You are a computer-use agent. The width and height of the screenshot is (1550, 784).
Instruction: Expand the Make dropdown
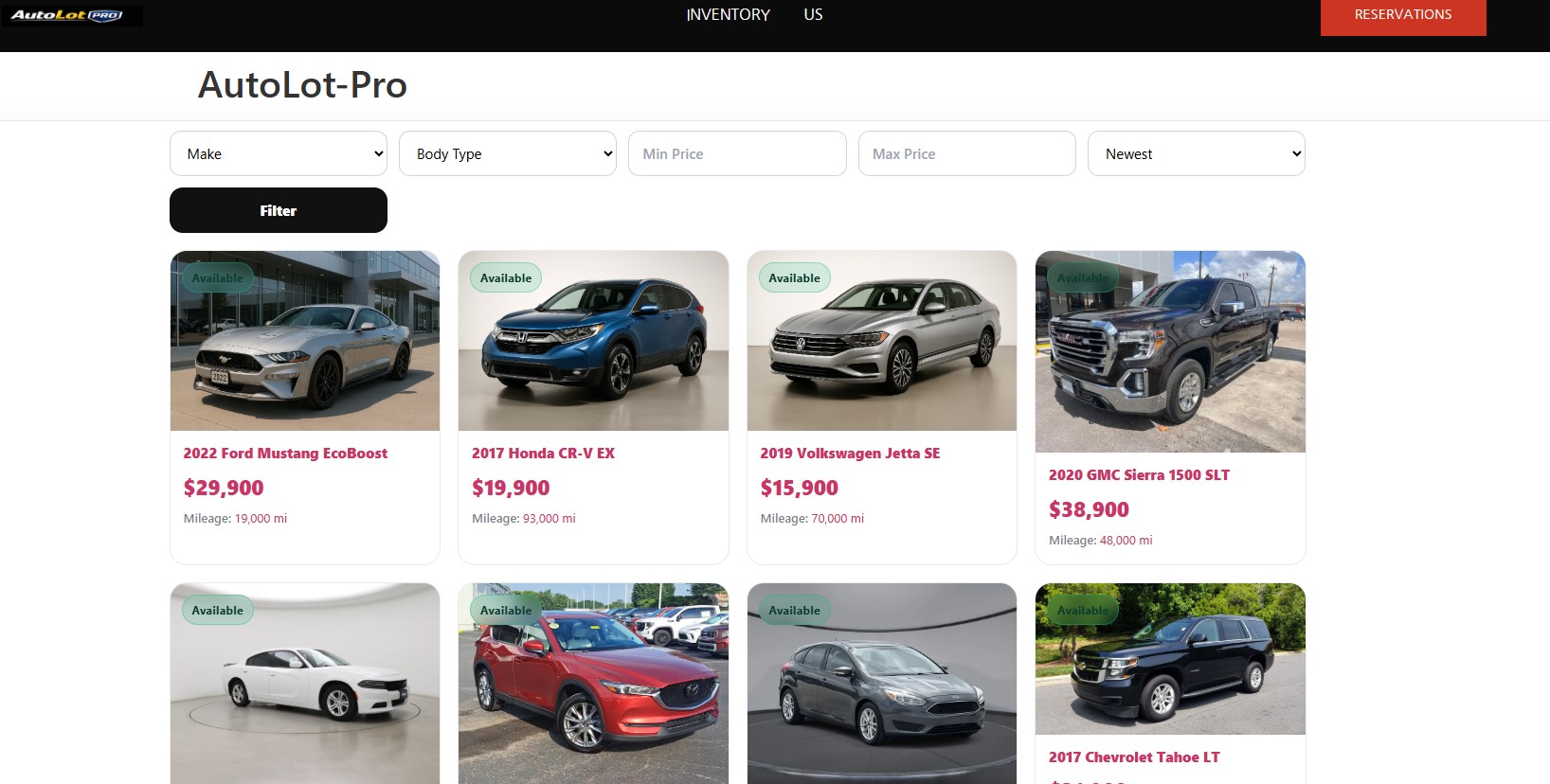(x=279, y=153)
